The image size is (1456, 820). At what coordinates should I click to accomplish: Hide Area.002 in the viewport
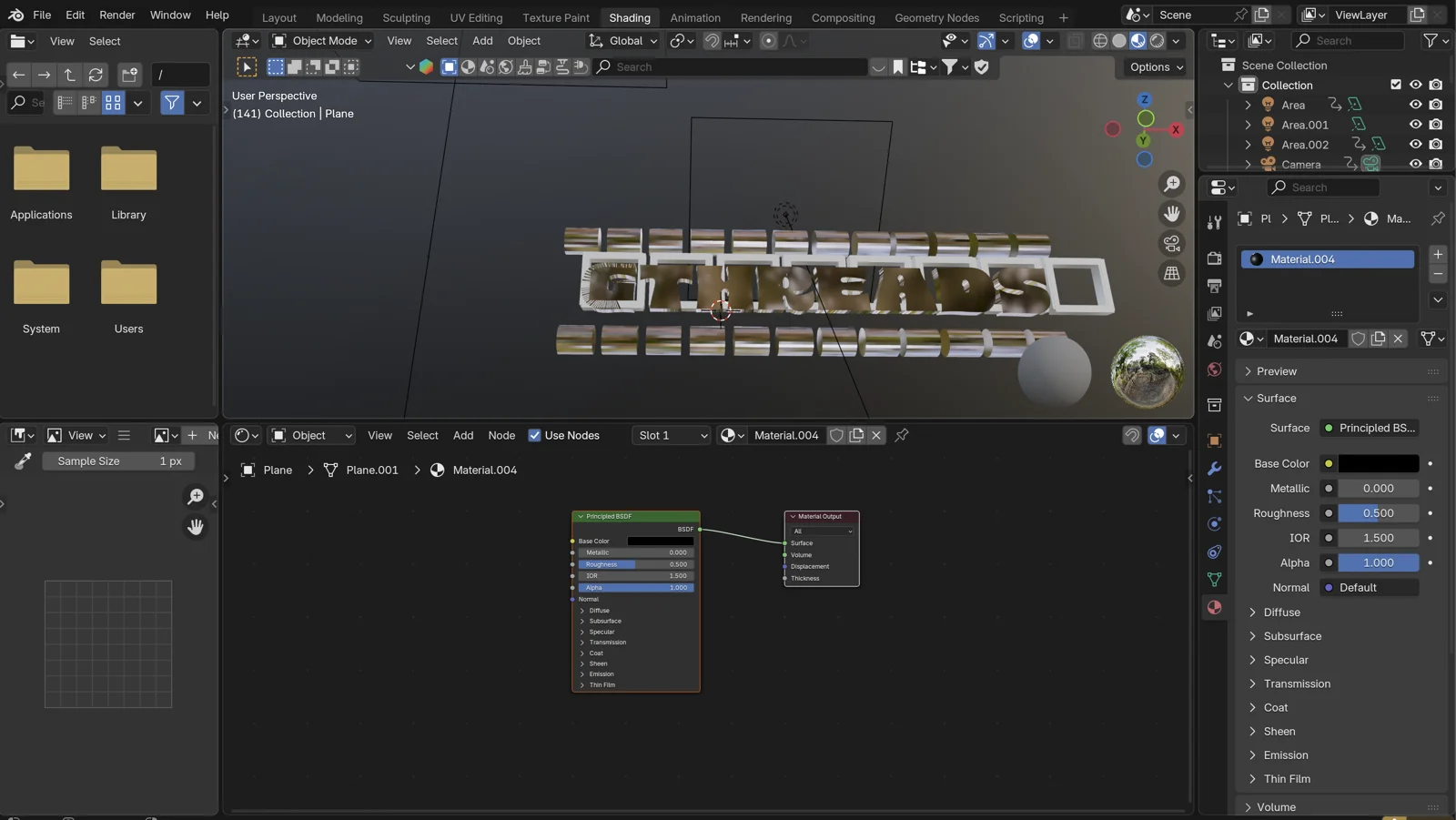click(1416, 144)
